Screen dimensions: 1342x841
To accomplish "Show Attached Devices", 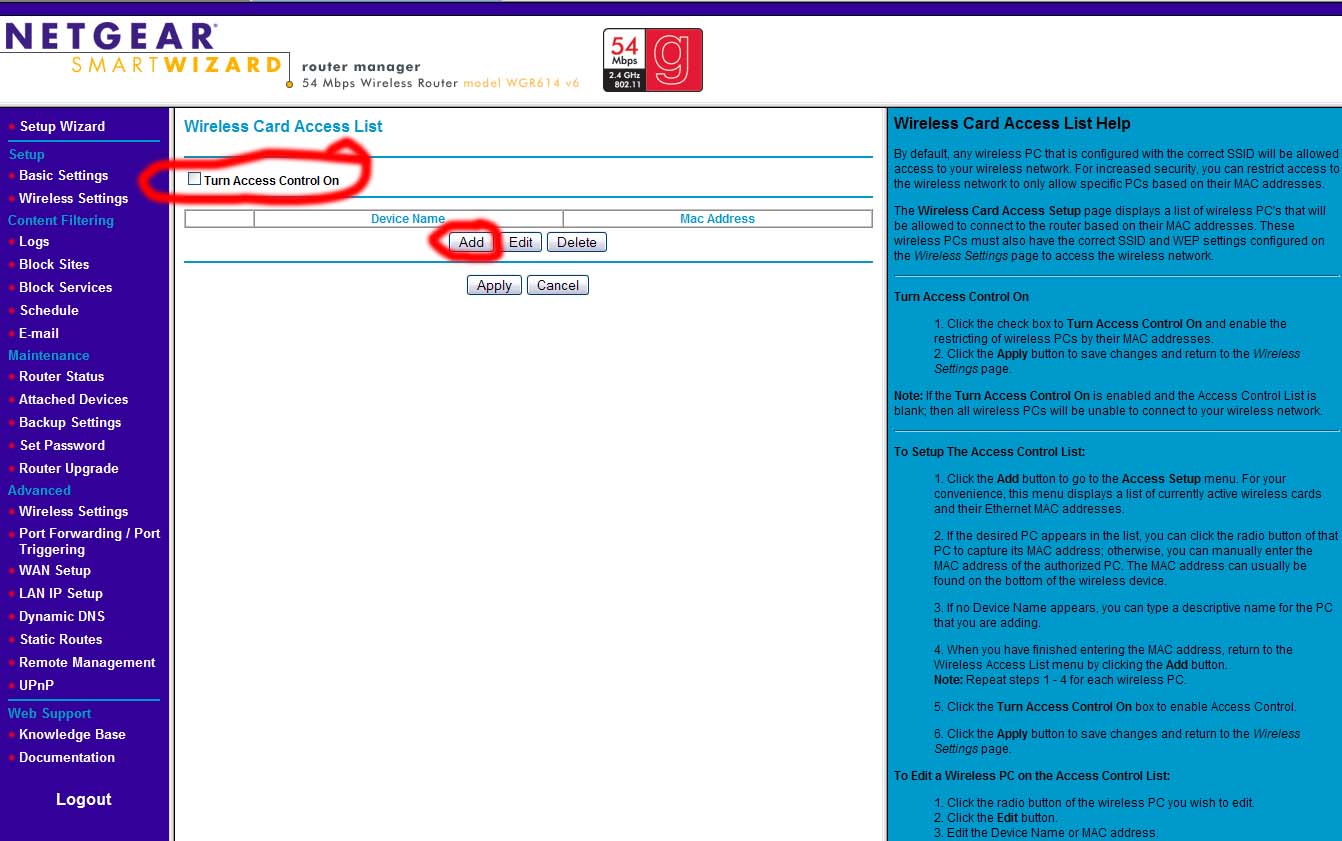I will point(73,399).
